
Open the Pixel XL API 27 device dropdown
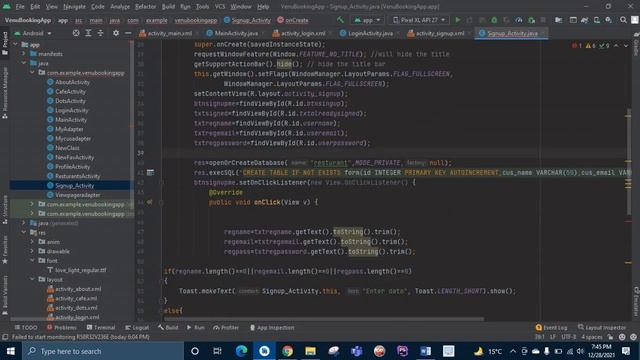419,20
